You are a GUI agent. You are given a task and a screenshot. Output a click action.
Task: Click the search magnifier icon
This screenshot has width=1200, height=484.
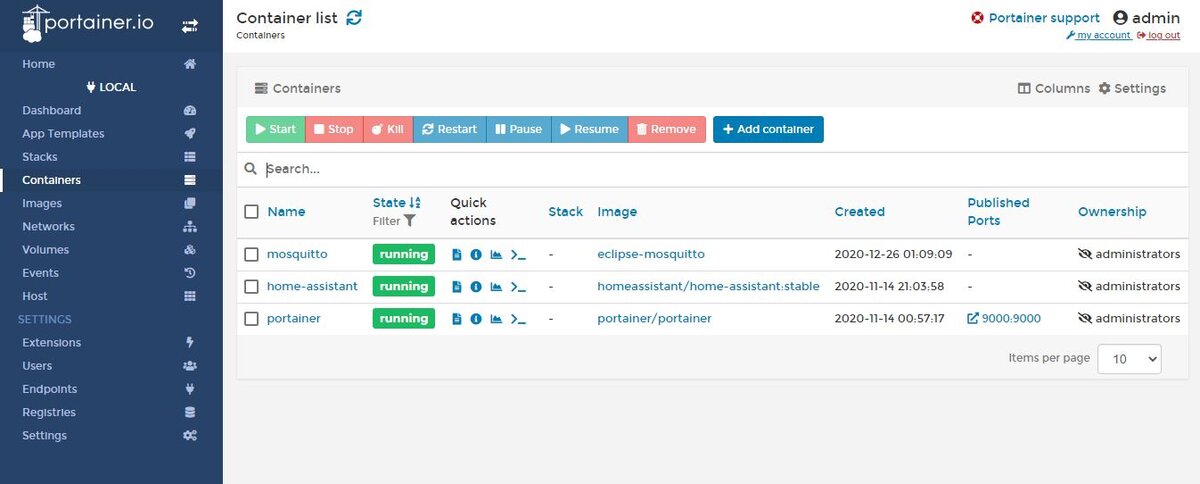pyautogui.click(x=251, y=169)
